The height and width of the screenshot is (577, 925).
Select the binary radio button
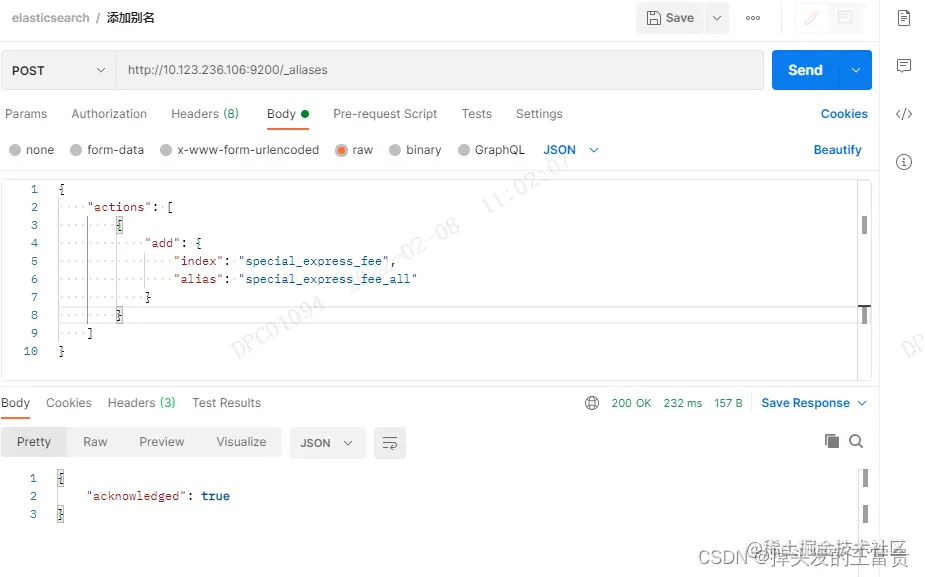(x=395, y=150)
